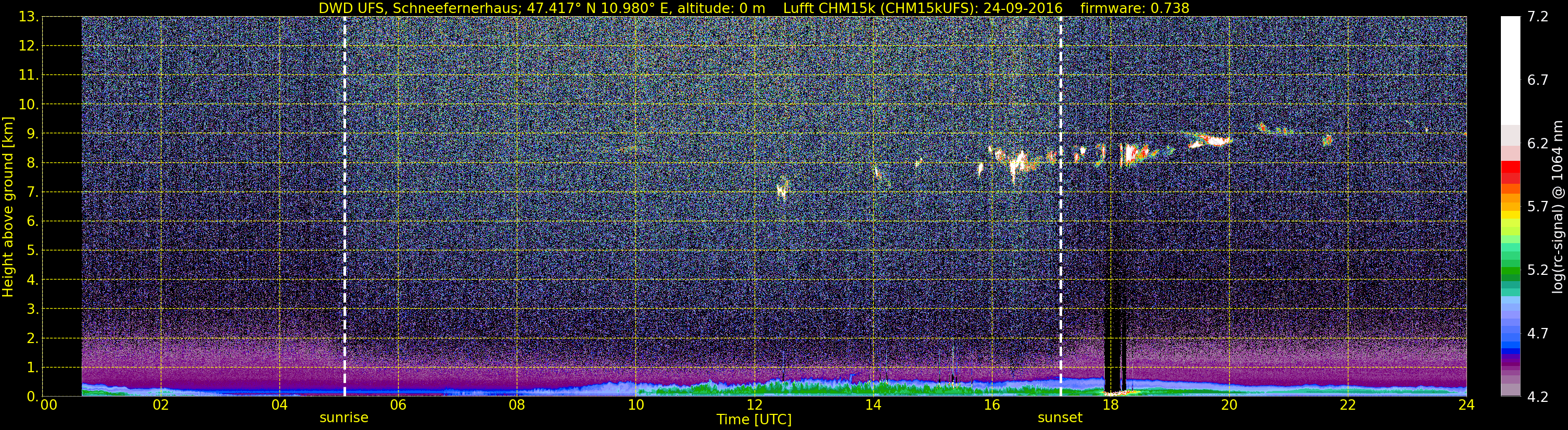Click the green segment of the colorbar
The height and width of the screenshot is (430, 1568).
(1510, 271)
